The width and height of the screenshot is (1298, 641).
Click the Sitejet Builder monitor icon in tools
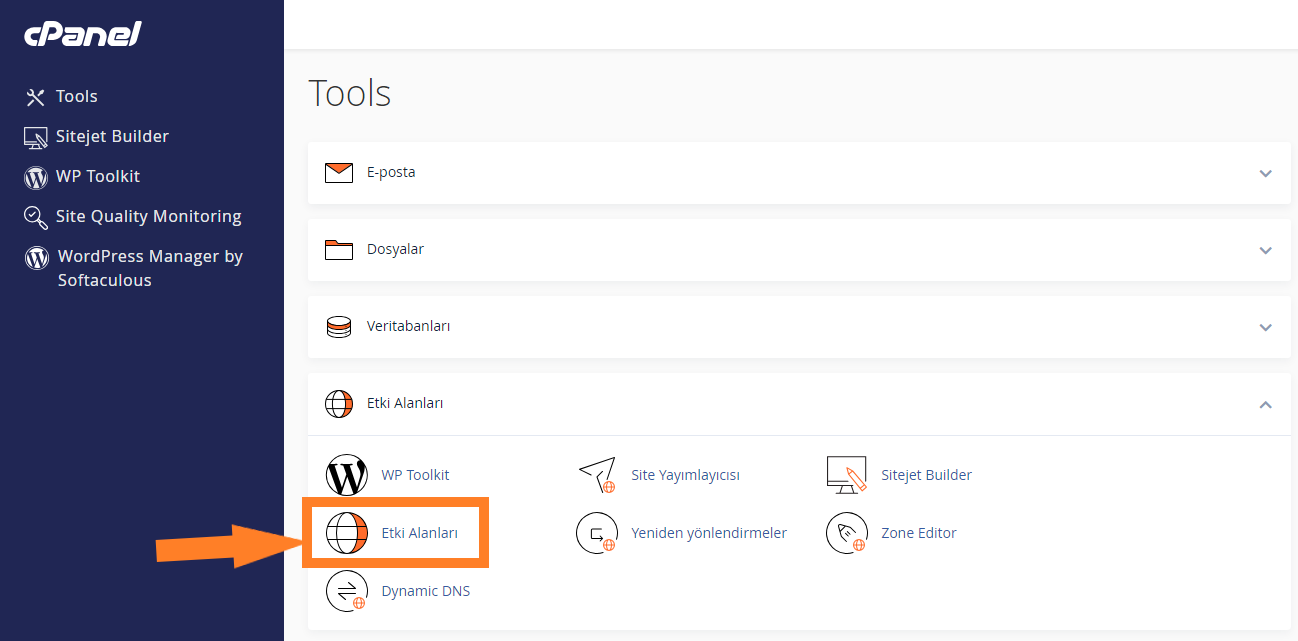click(x=847, y=475)
